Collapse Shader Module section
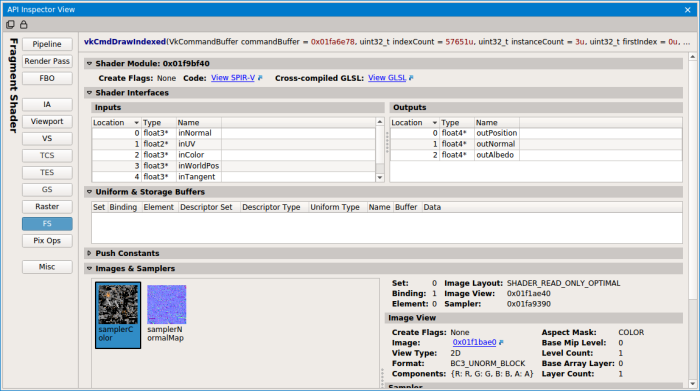Screen dimensions: 700x391 tap(89, 64)
